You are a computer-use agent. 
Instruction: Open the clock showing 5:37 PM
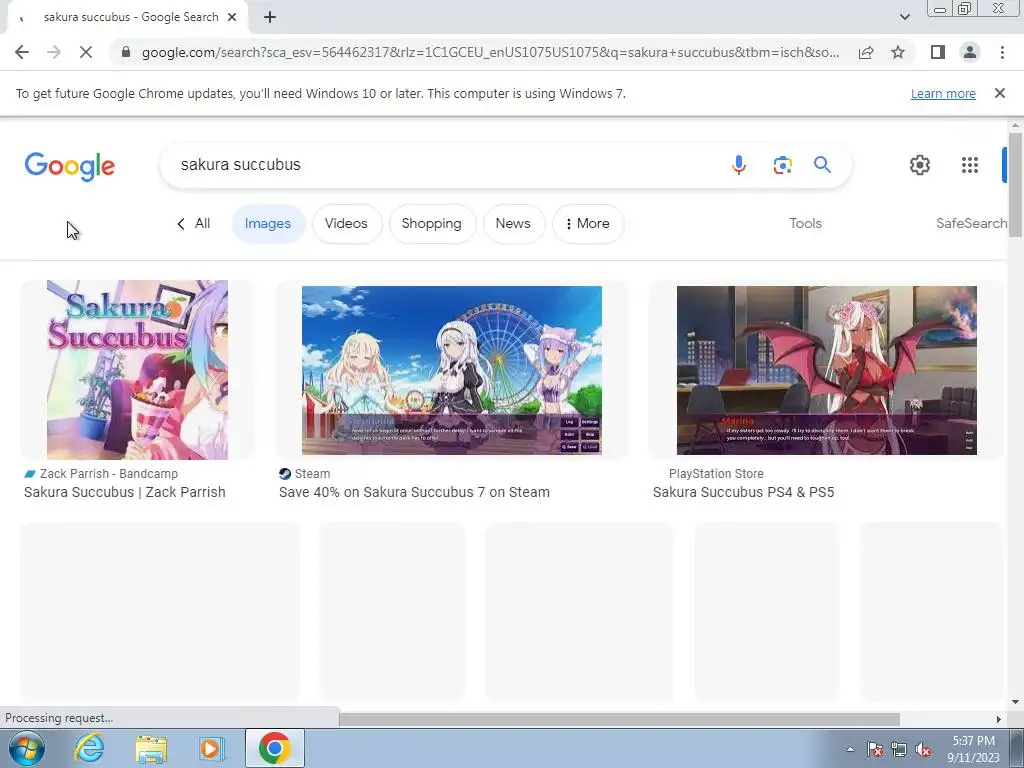[974, 749]
